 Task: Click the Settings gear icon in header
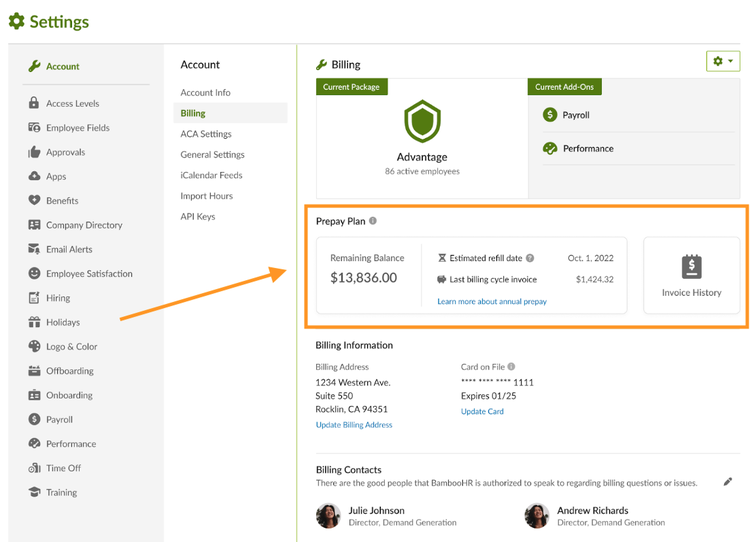click(17, 22)
